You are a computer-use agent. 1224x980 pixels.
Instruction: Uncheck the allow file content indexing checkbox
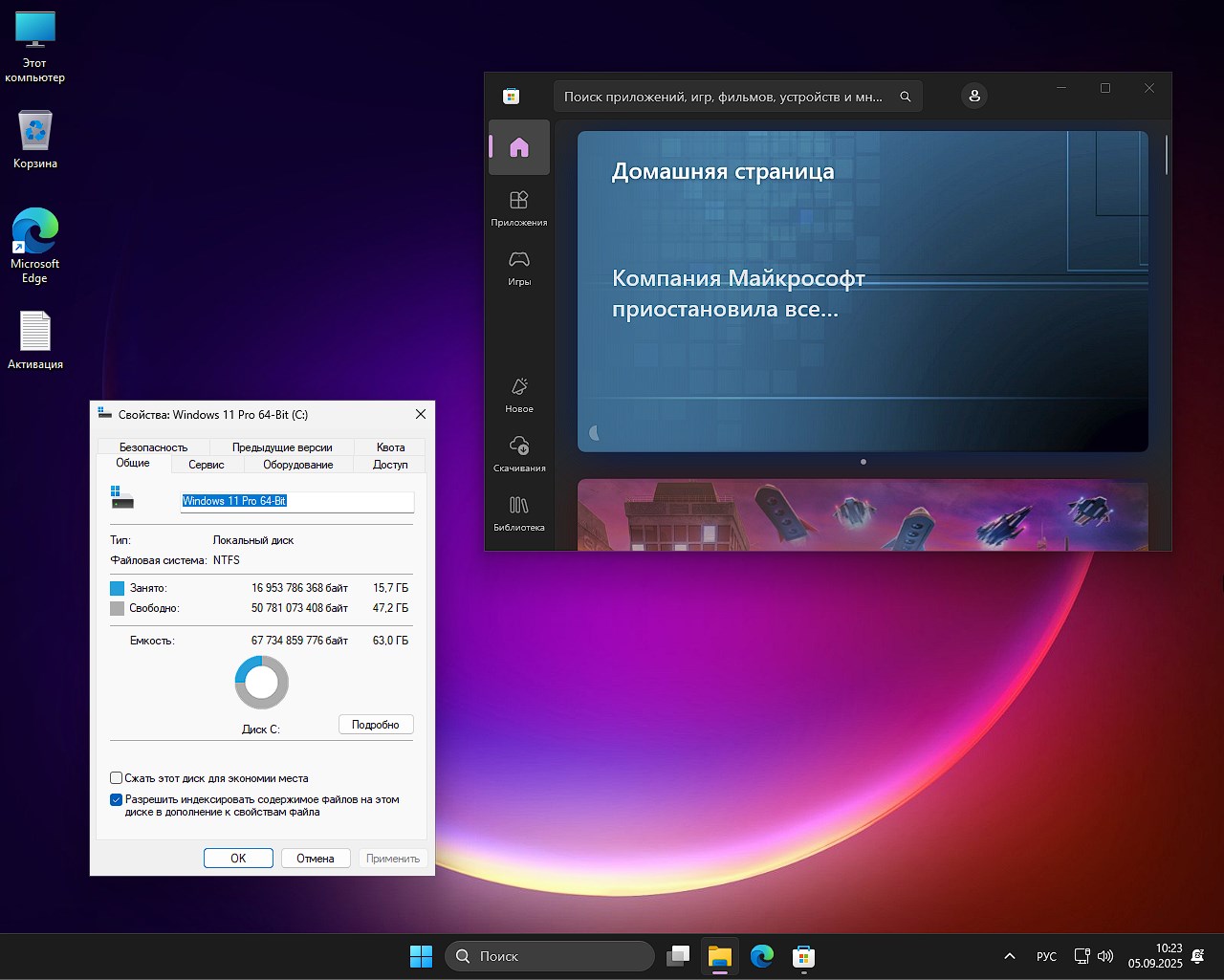(117, 799)
